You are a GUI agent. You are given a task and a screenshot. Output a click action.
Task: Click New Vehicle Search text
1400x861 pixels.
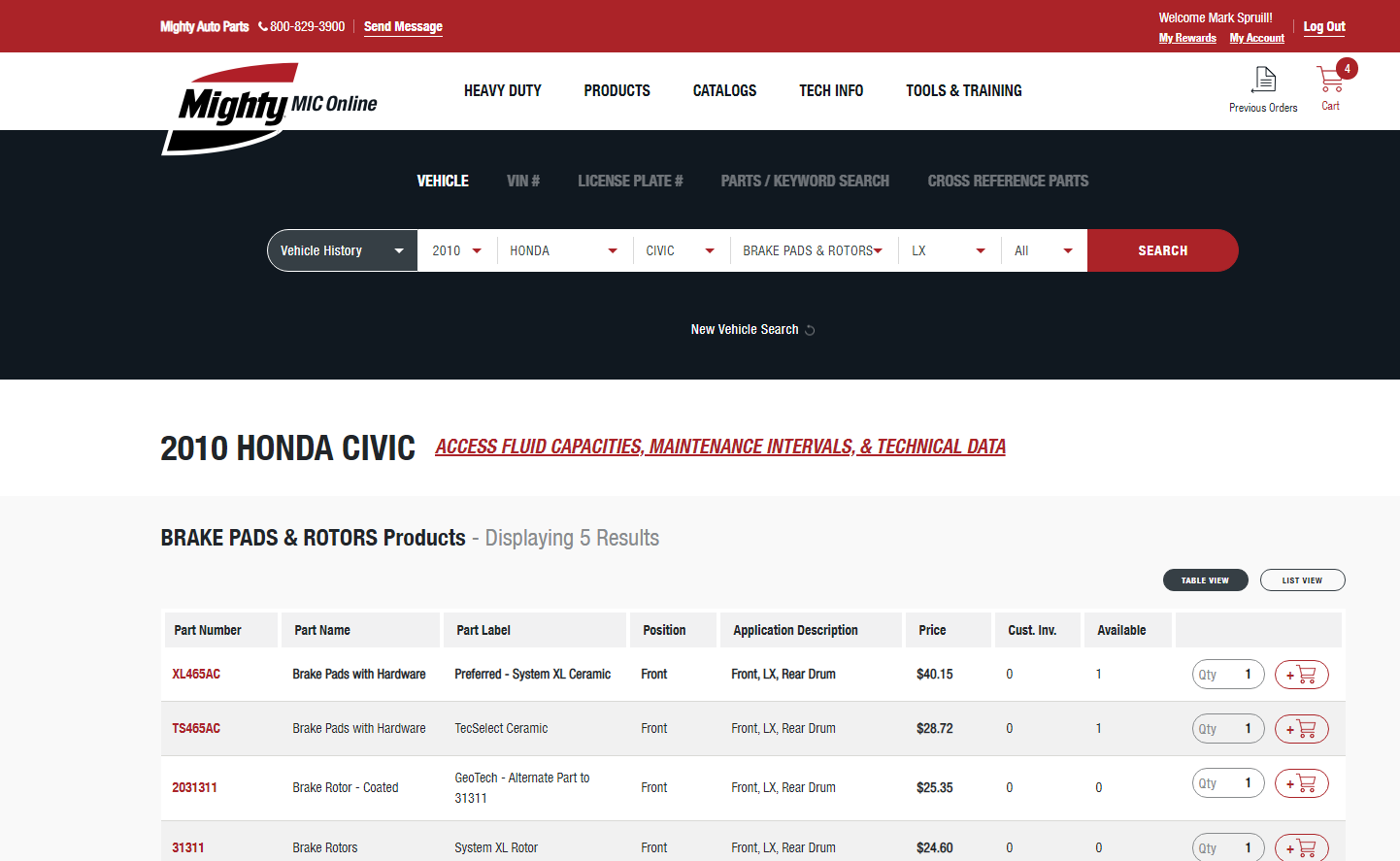coord(745,330)
